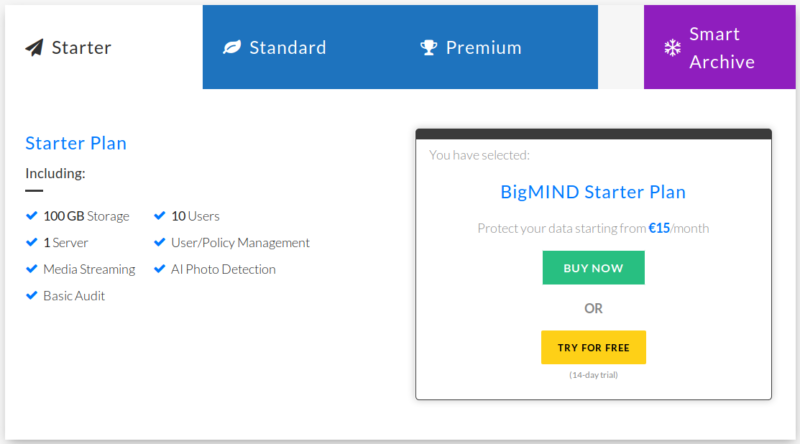Viewport: 800px width, 444px height.
Task: Click the trophy icon beside Premium
Action: point(429,47)
